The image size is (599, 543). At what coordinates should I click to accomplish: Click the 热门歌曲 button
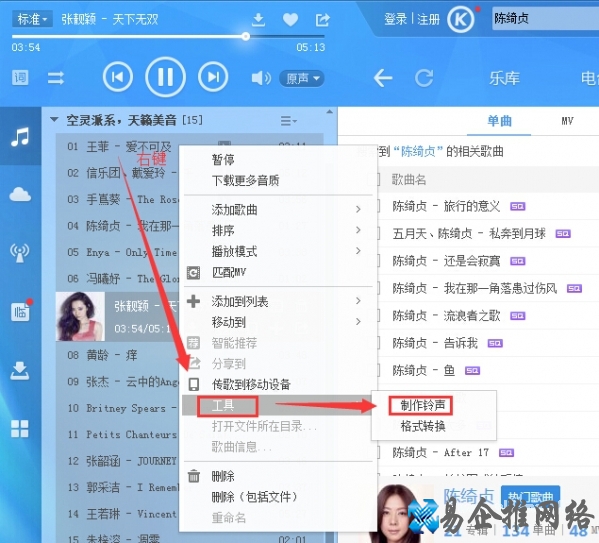[531, 495]
